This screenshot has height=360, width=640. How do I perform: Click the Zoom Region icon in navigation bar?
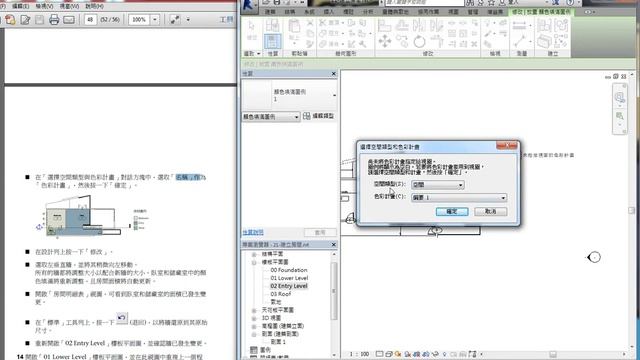[x=620, y=116]
